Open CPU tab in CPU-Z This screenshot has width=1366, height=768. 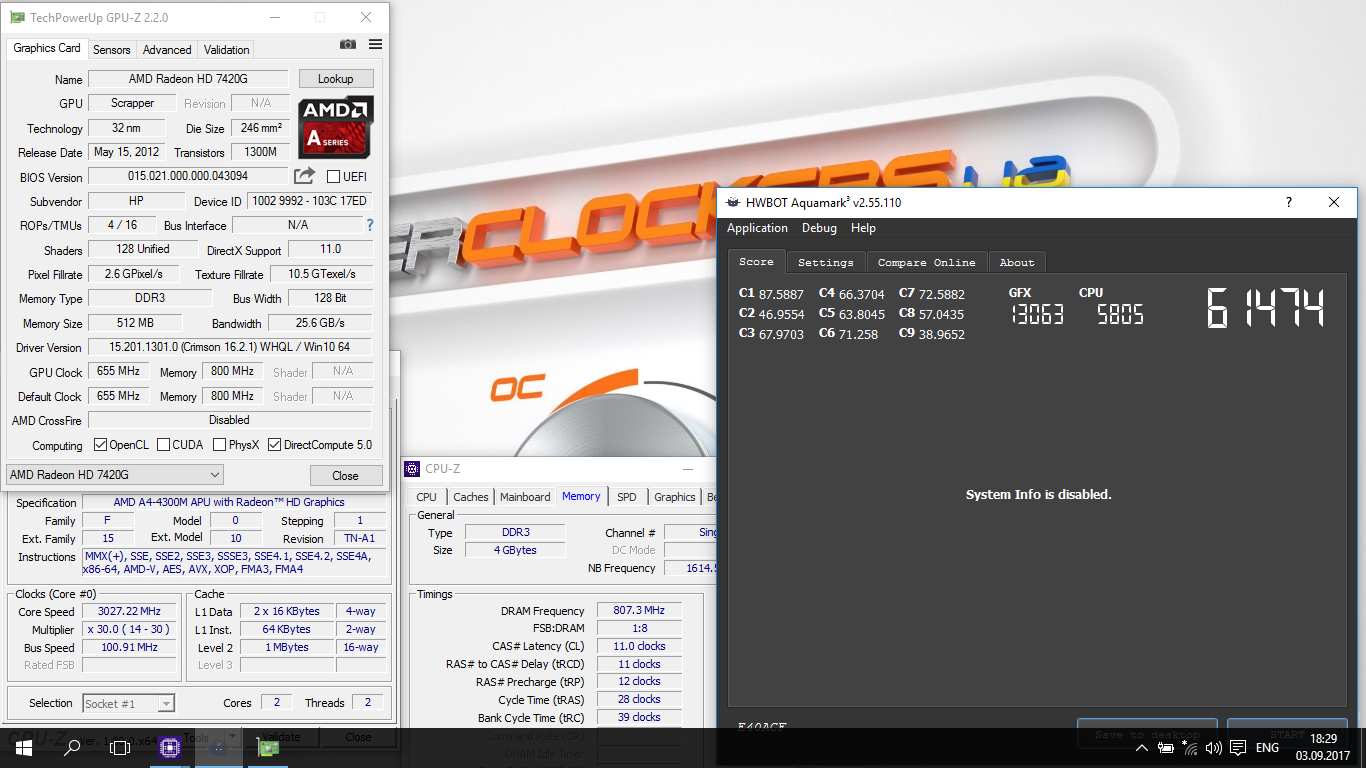pyautogui.click(x=426, y=497)
